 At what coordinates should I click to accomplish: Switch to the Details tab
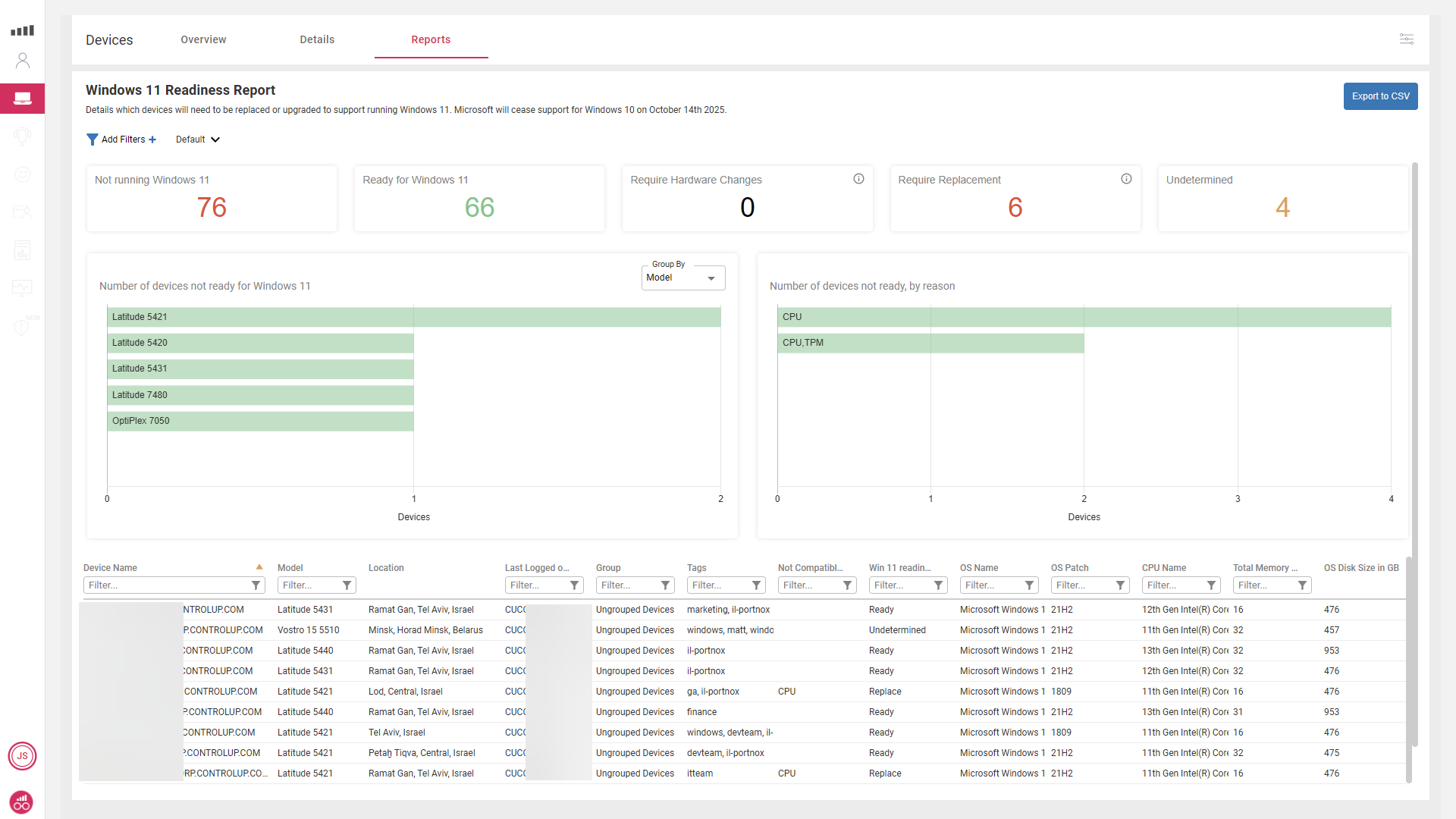click(317, 39)
